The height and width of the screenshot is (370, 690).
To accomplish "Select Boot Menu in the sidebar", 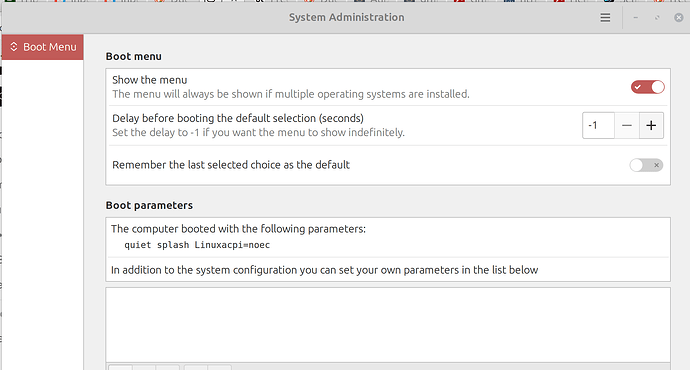I will point(43,47).
